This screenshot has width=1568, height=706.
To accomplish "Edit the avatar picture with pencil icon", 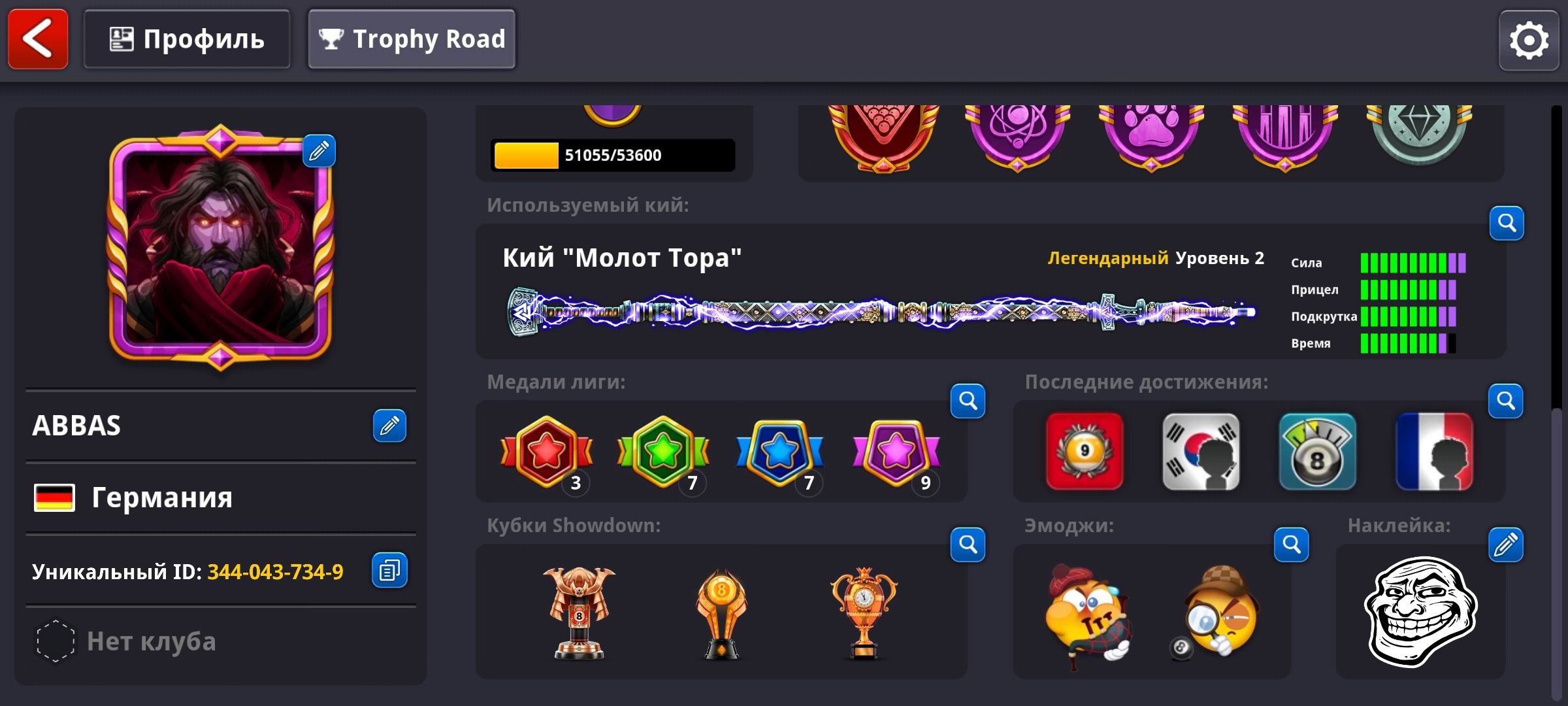I will click(319, 151).
